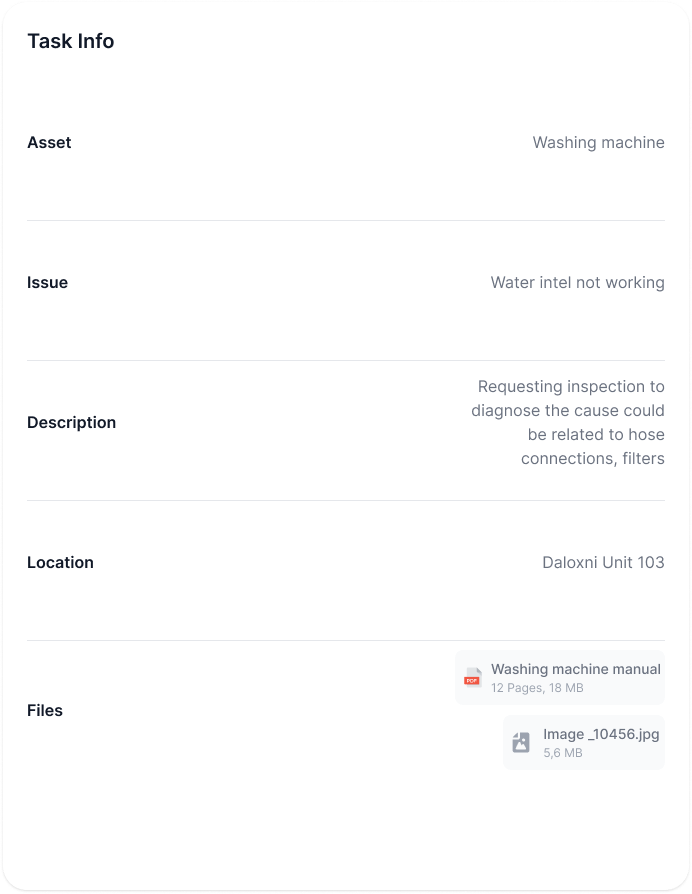Click the diagnose the cause could line
Viewport: 692px width, 894px height.
568,411
